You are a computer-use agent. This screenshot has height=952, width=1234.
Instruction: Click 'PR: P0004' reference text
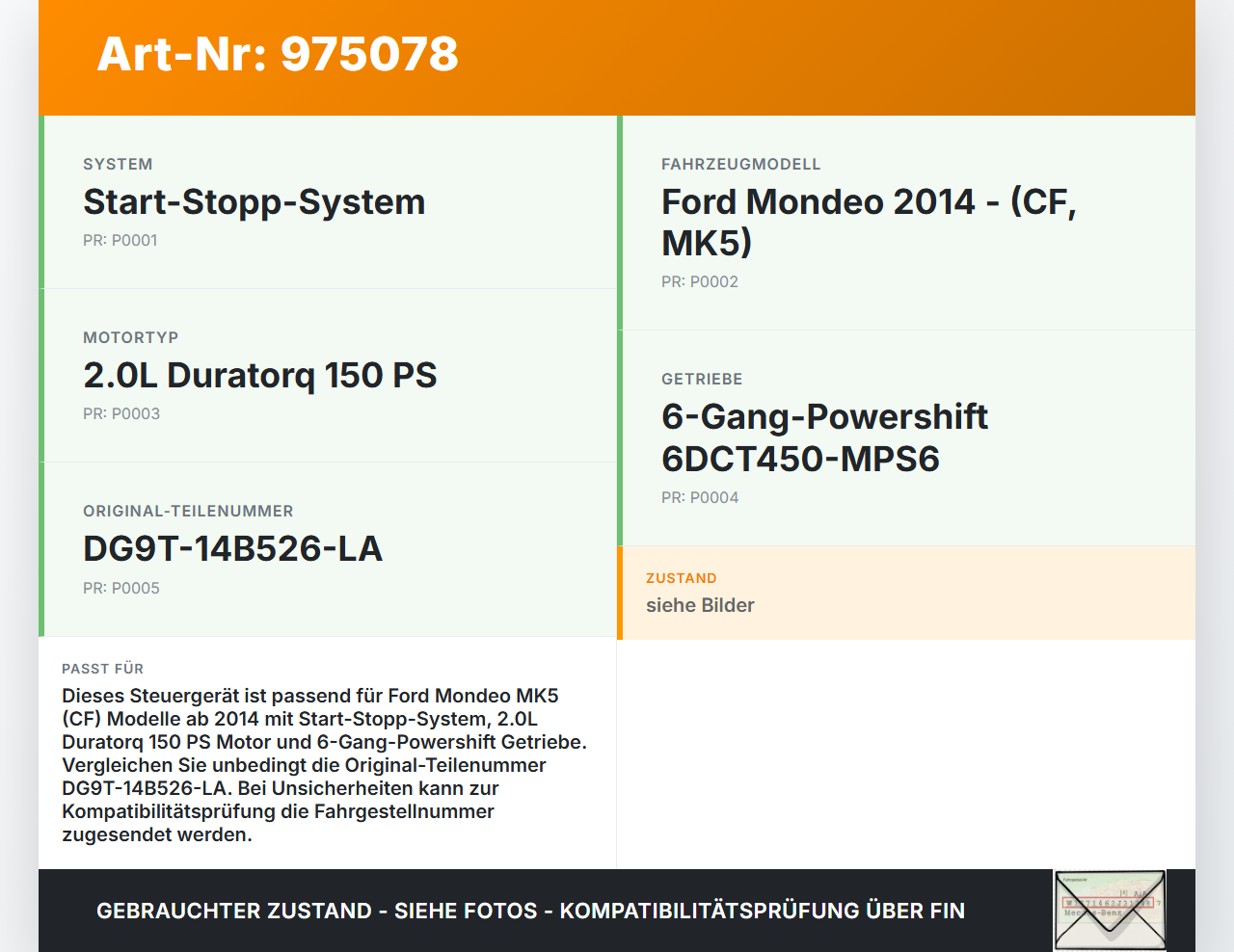click(x=700, y=497)
